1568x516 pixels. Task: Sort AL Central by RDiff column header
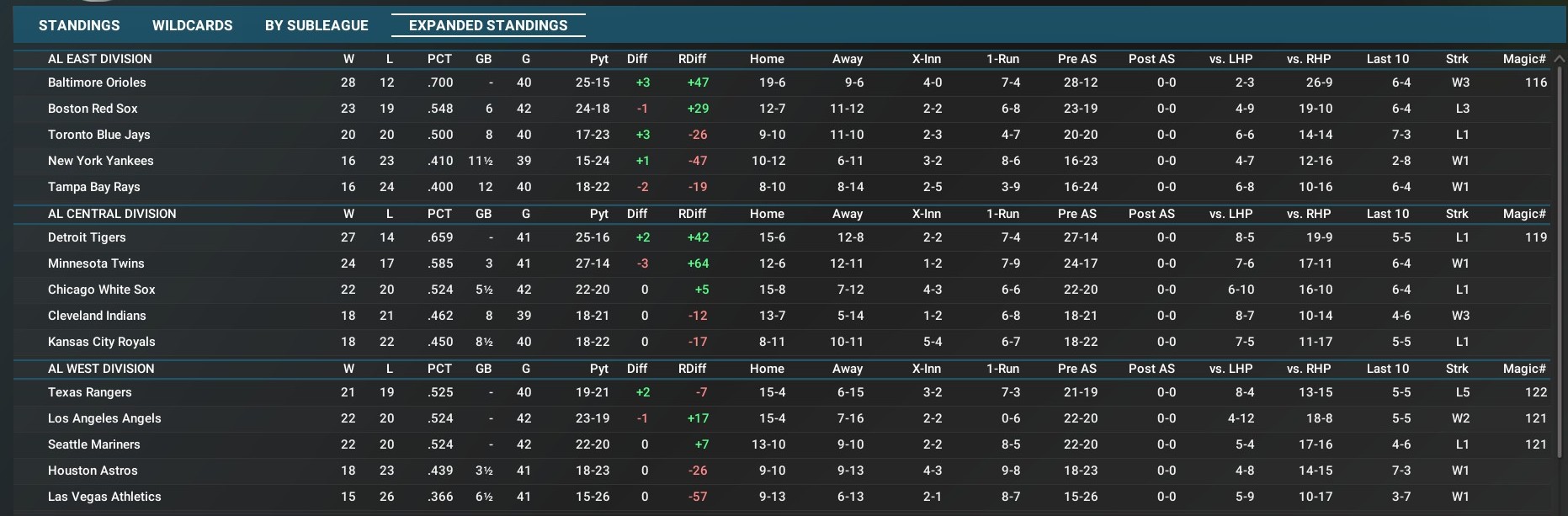tap(692, 214)
